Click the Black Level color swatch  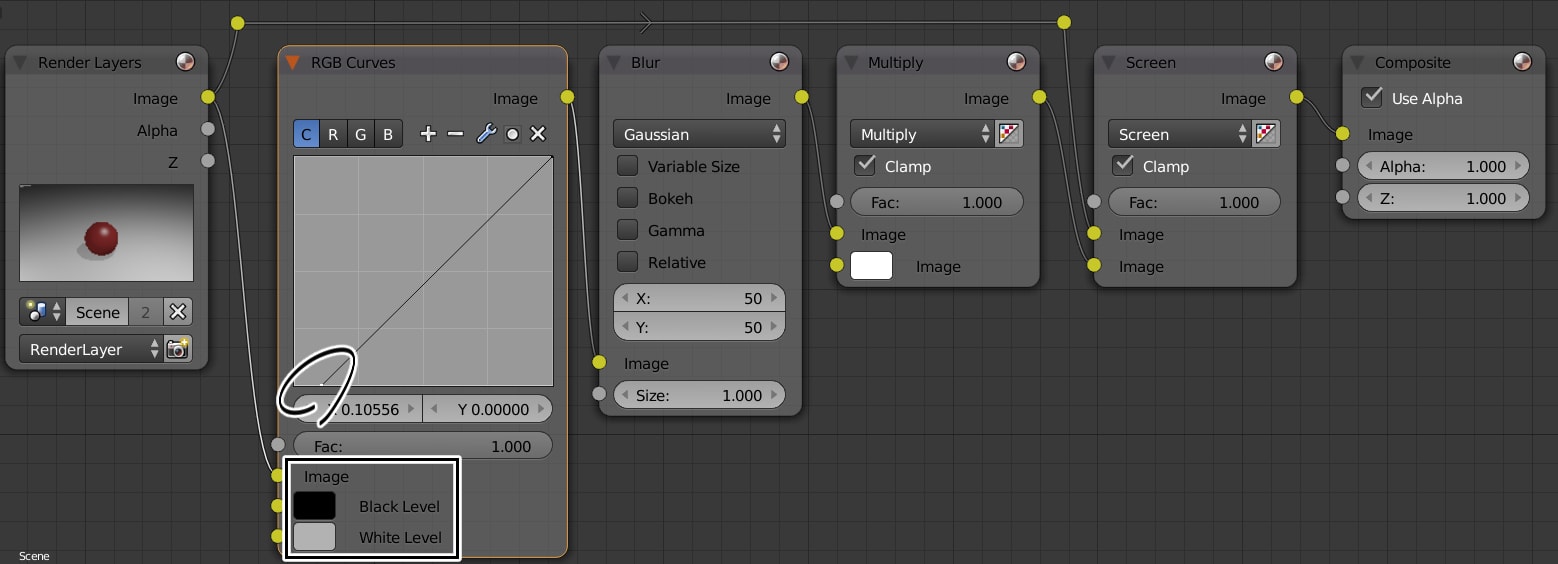coord(314,506)
